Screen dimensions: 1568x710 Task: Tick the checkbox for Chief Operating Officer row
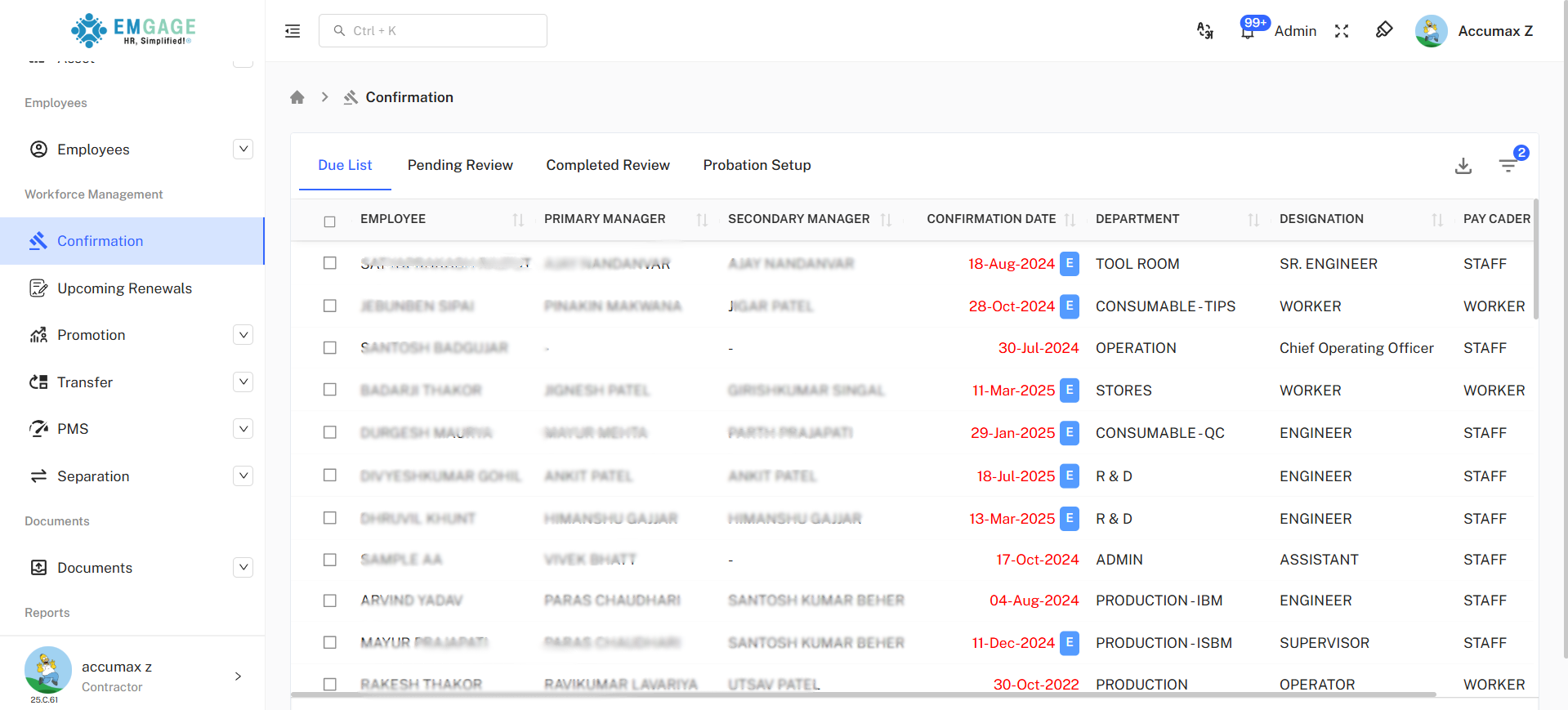coord(330,348)
